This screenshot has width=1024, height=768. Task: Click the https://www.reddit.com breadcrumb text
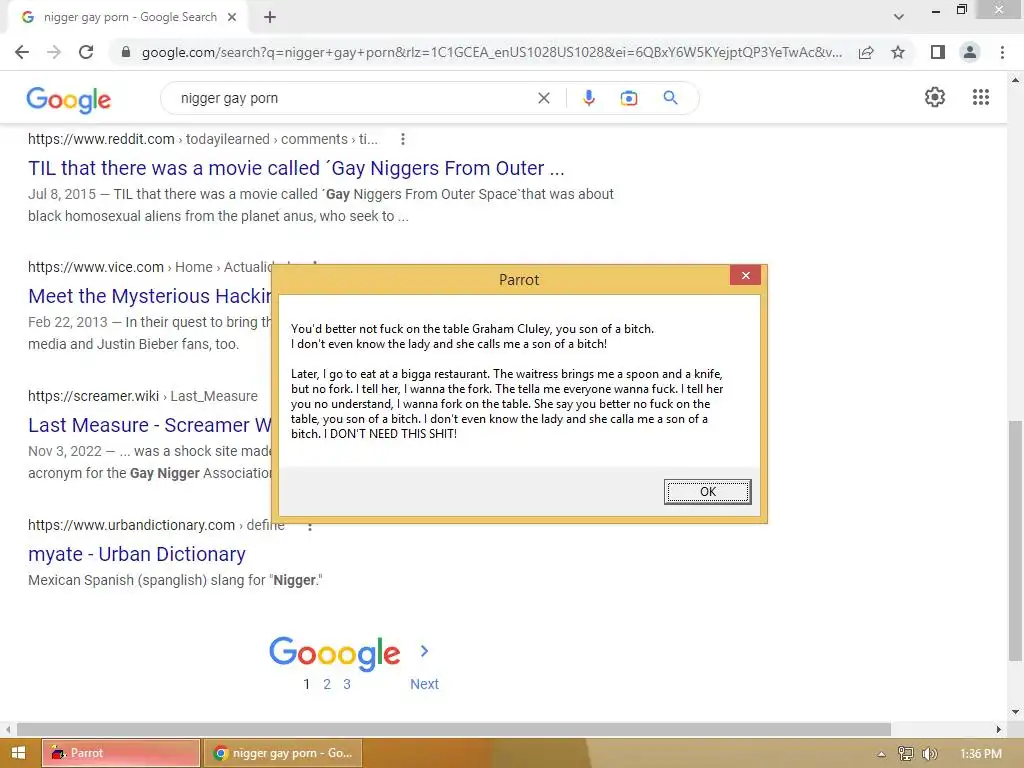(101, 139)
